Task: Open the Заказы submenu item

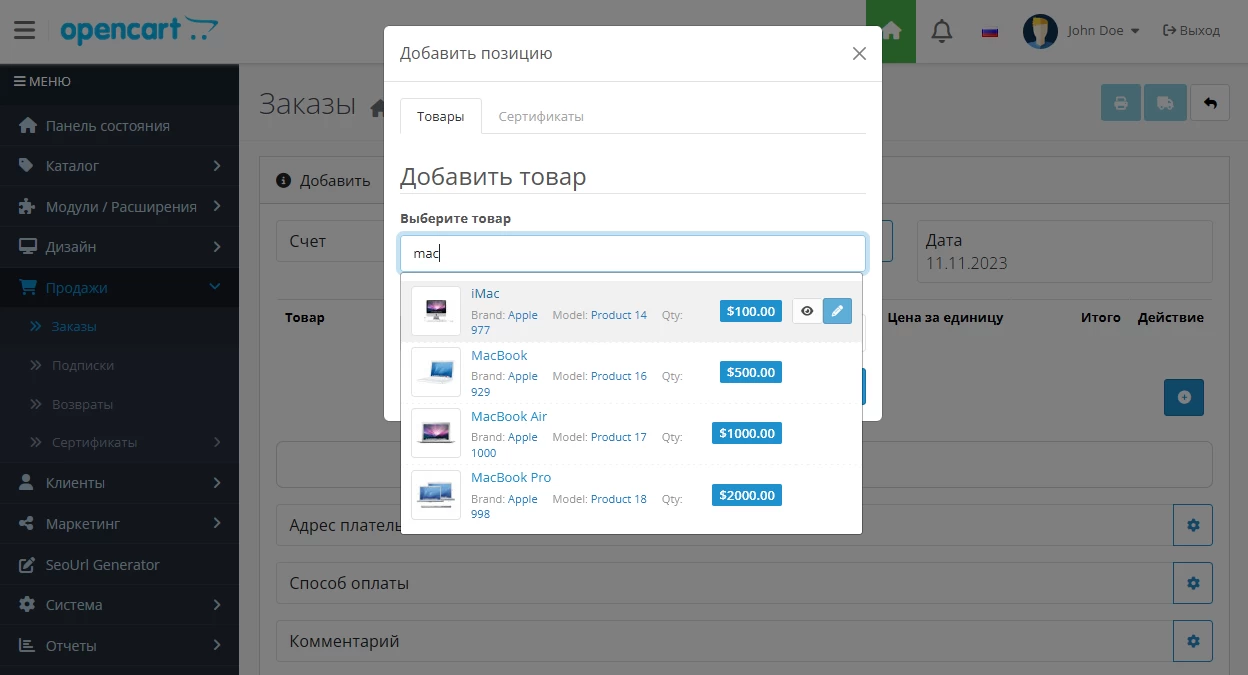Action: (119, 326)
